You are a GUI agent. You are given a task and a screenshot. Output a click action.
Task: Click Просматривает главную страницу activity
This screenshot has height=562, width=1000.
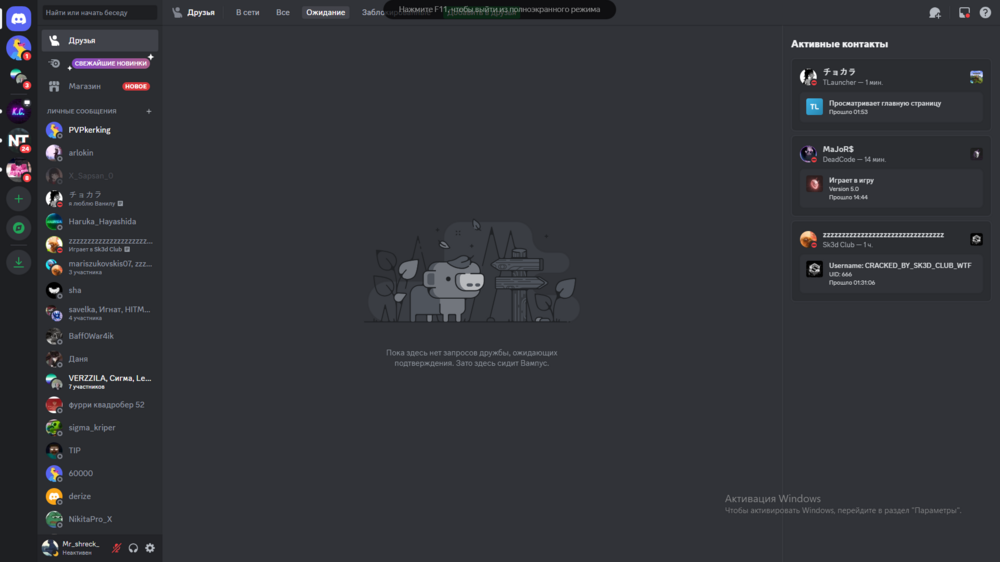pos(891,107)
